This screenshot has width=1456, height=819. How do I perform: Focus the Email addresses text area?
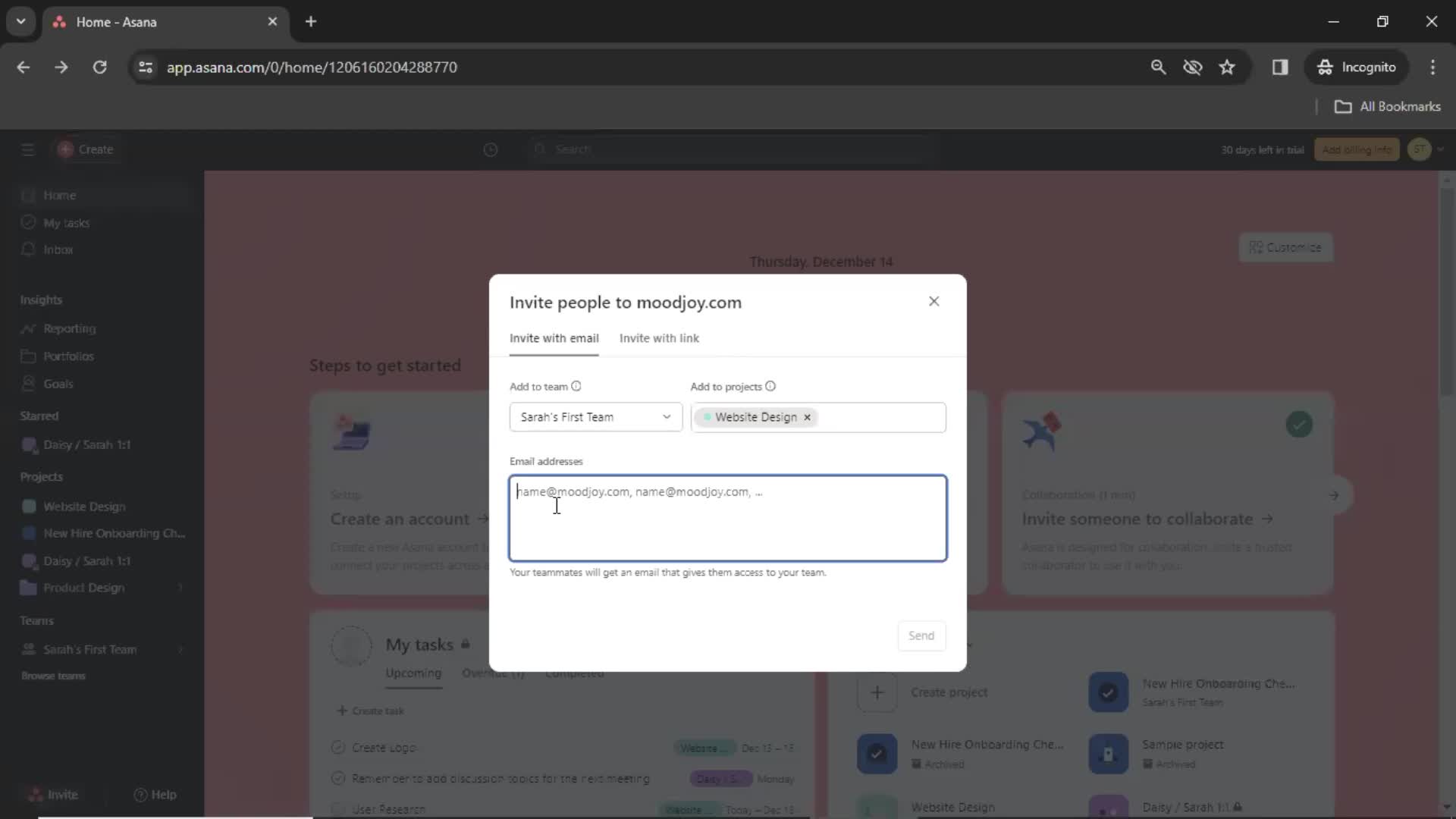click(x=727, y=518)
